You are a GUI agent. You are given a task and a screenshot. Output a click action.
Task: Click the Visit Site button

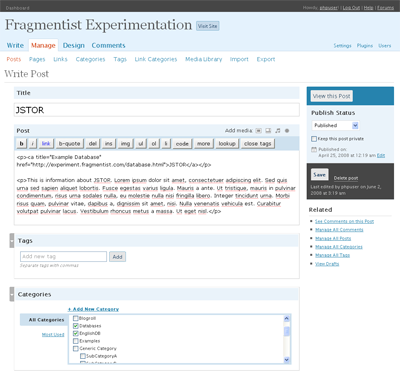click(208, 26)
